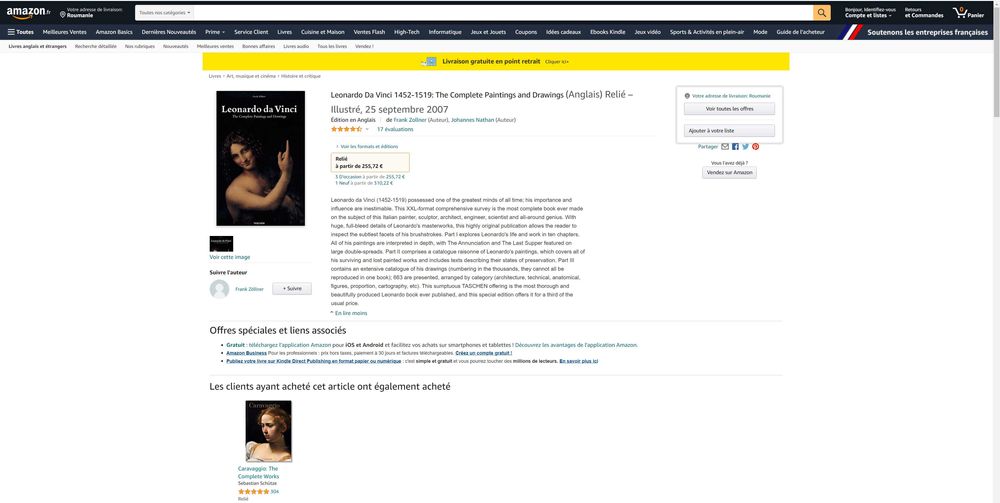The width and height of the screenshot is (1000, 503).
Task: Share this book on Facebook
Action: [x=735, y=147]
